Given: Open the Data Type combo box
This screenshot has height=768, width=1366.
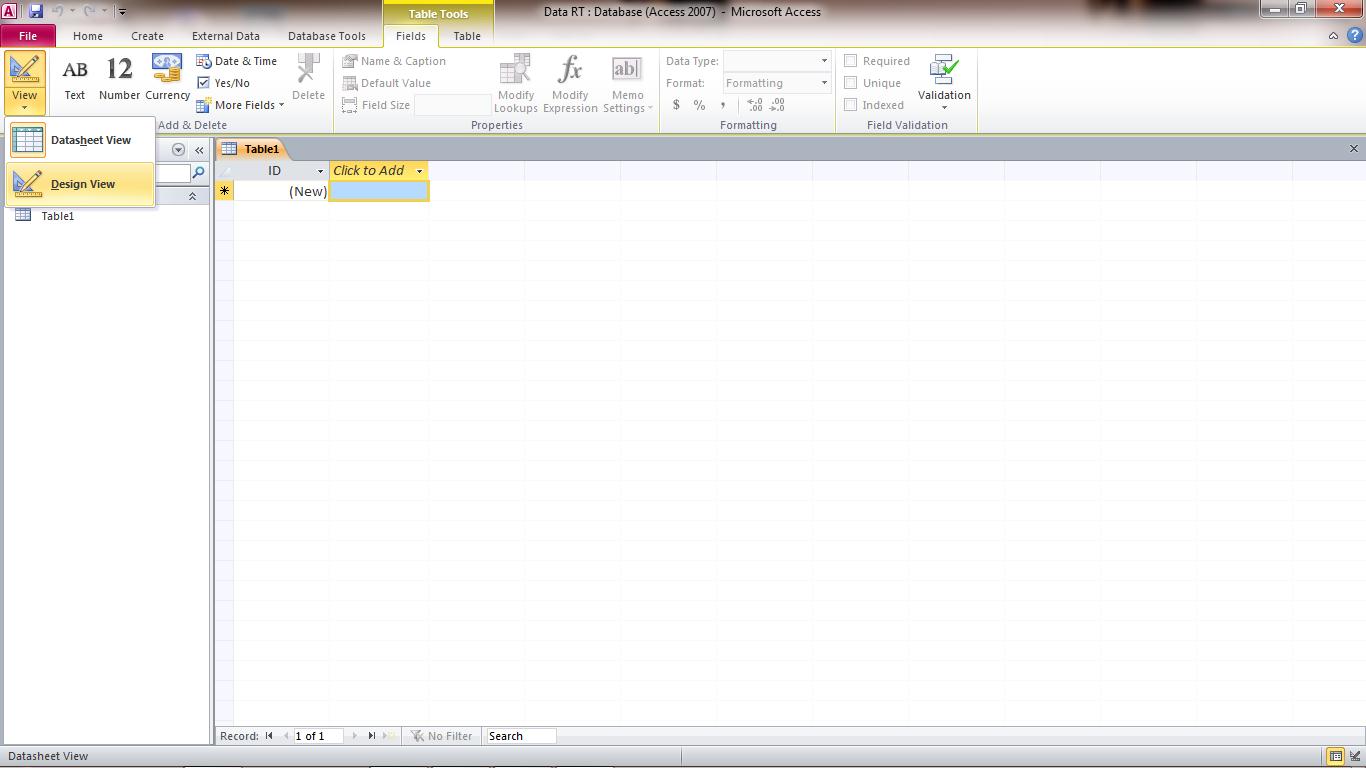Looking at the screenshot, I should click(x=777, y=61).
